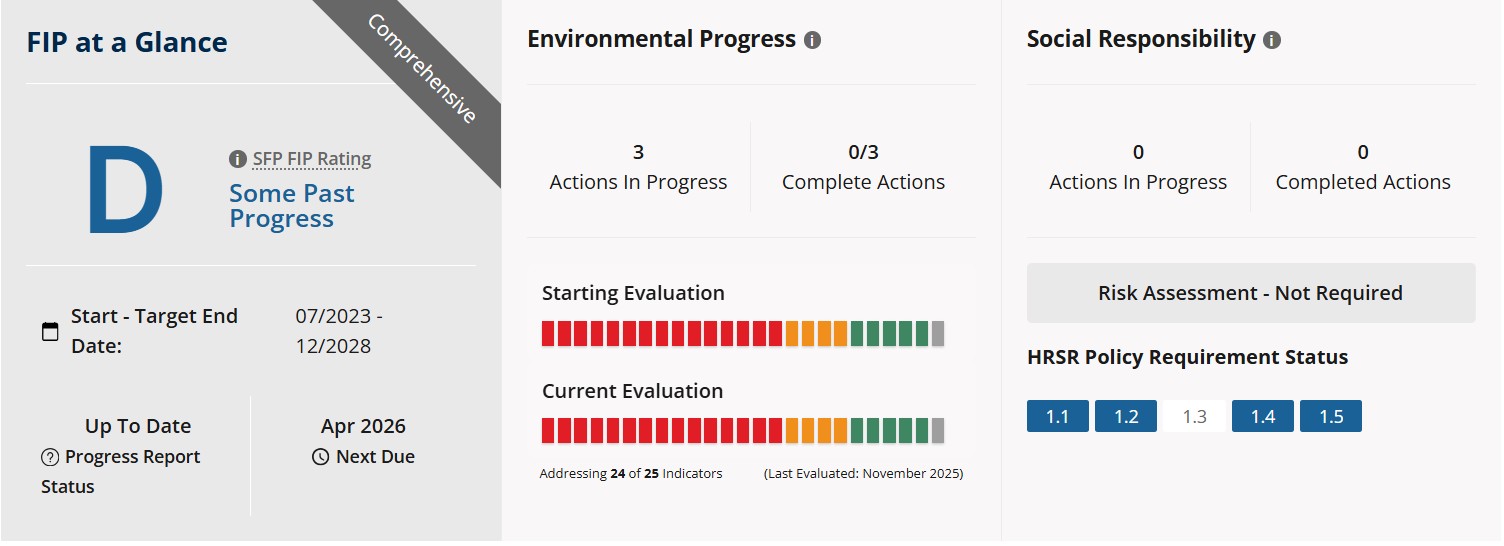This screenshot has height=546, width=1504.
Task: Open HRSR policy requirement 1.4
Action: (x=1262, y=416)
